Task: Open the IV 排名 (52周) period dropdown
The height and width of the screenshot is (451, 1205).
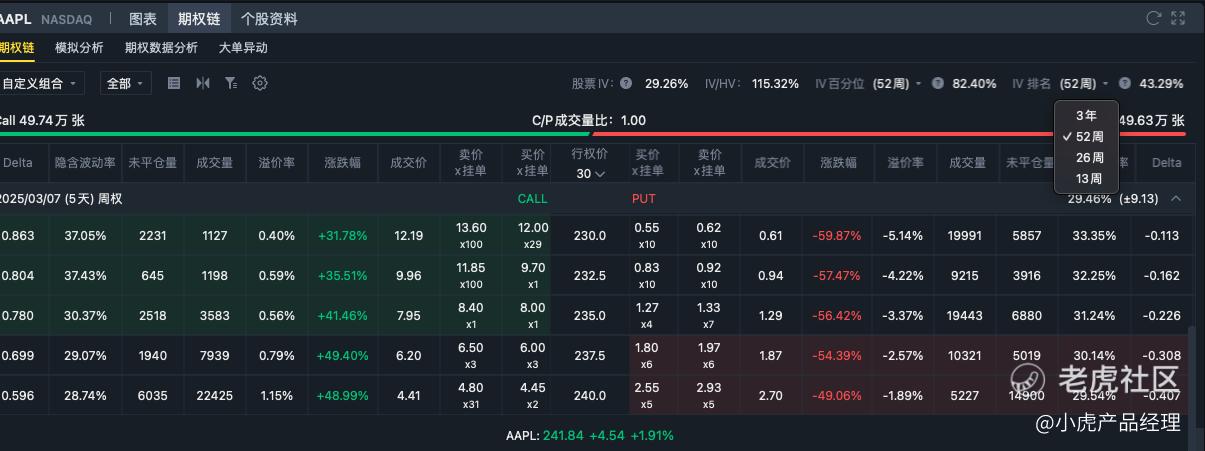Action: [x=1084, y=83]
